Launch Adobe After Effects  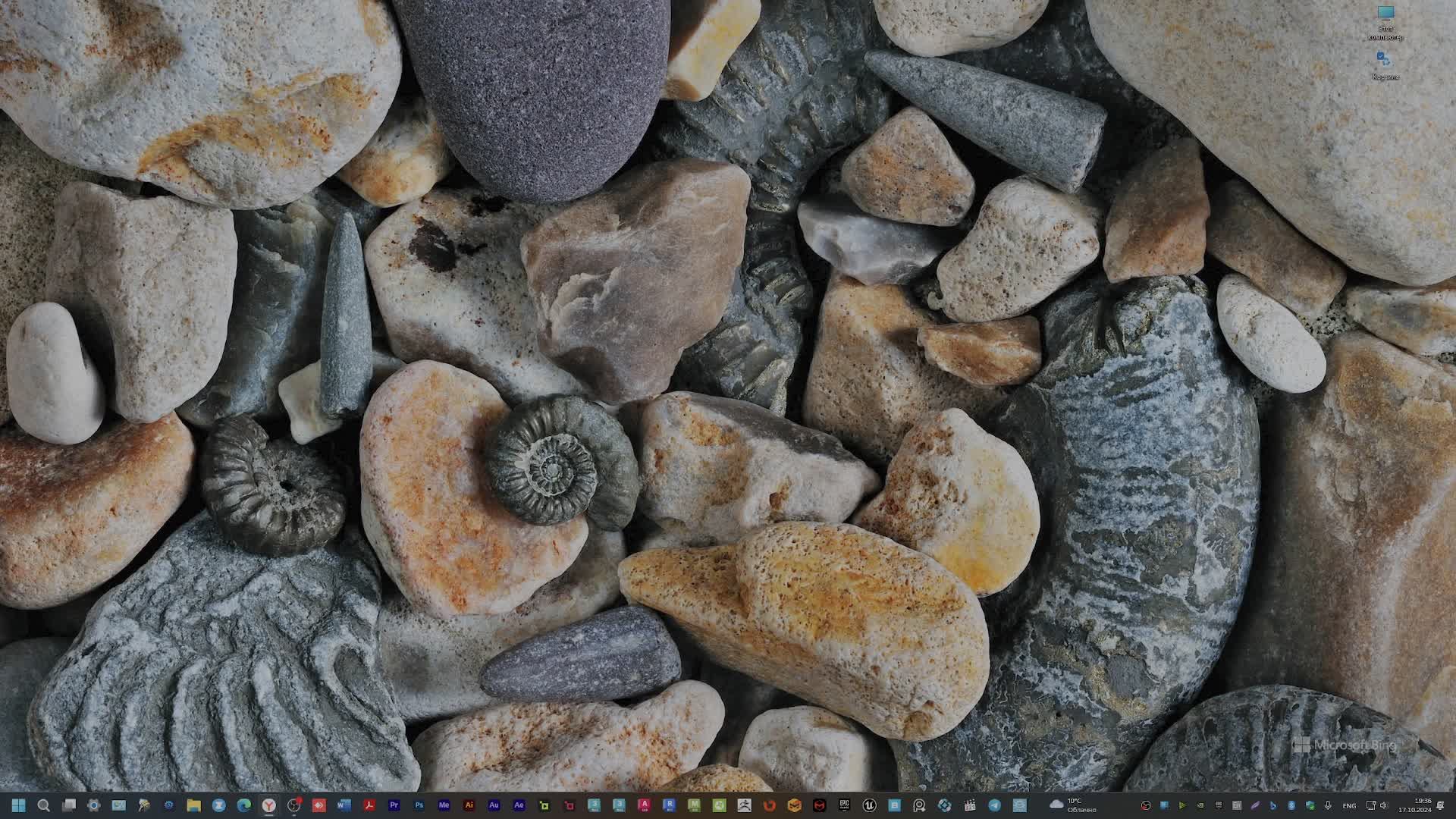(519, 805)
